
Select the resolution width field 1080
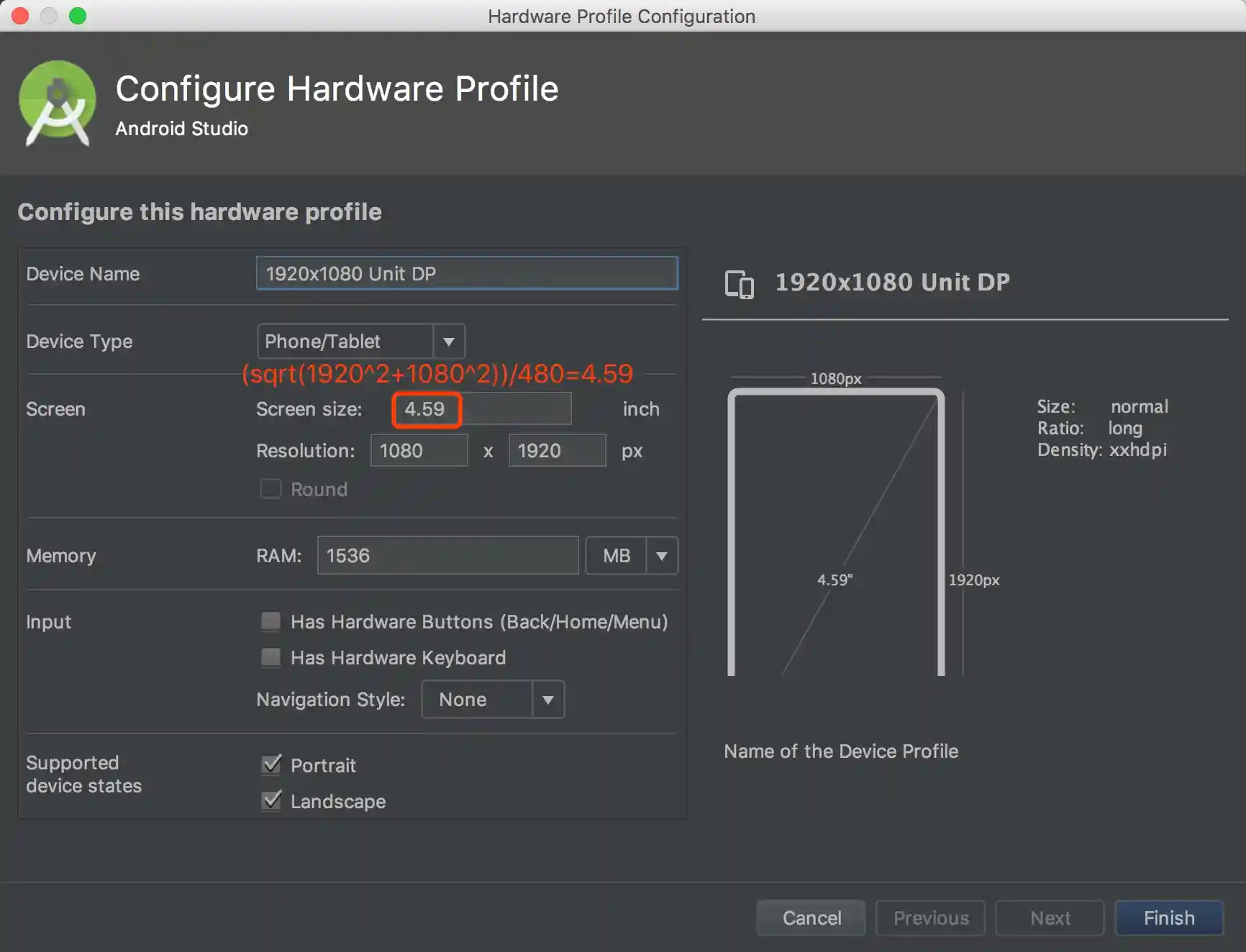(419, 451)
